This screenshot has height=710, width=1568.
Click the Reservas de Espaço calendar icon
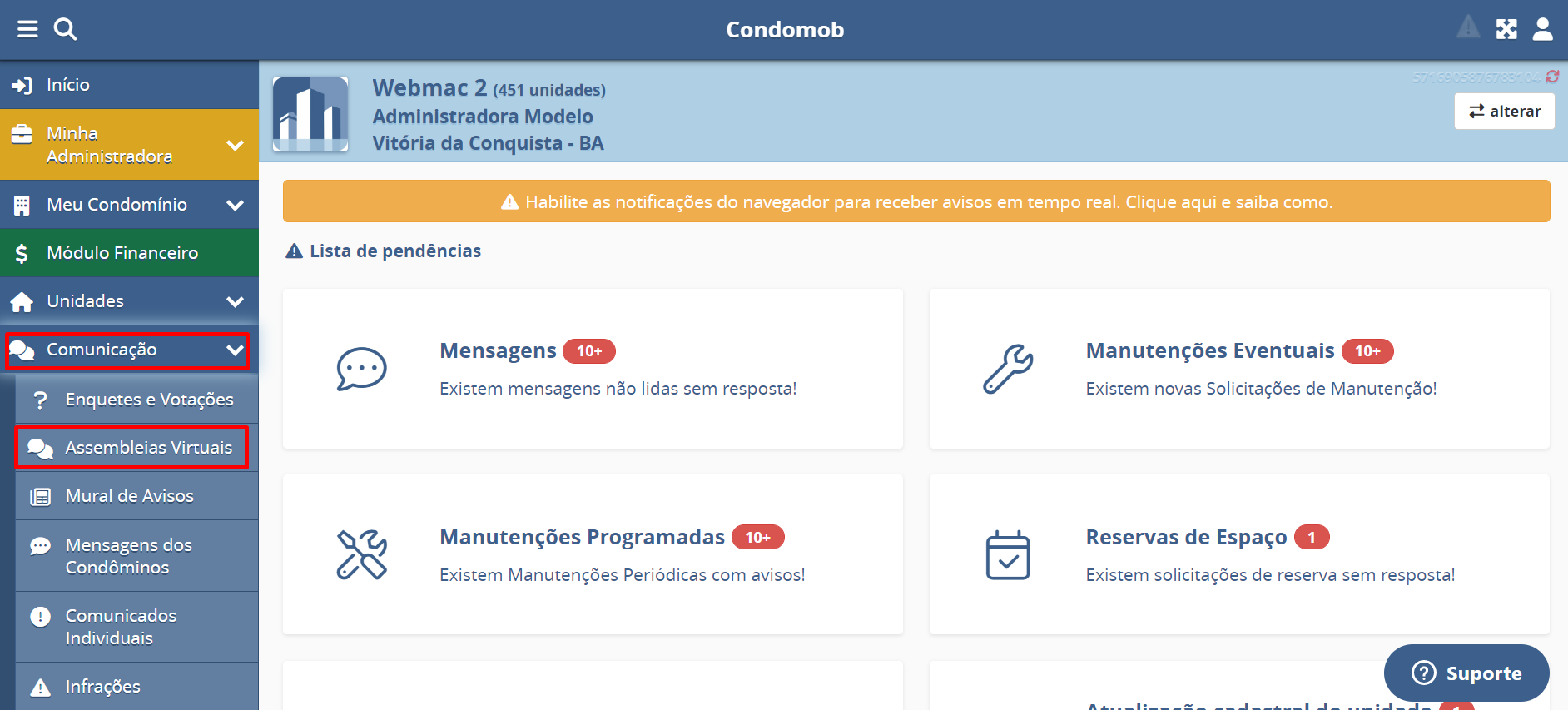click(x=1008, y=555)
